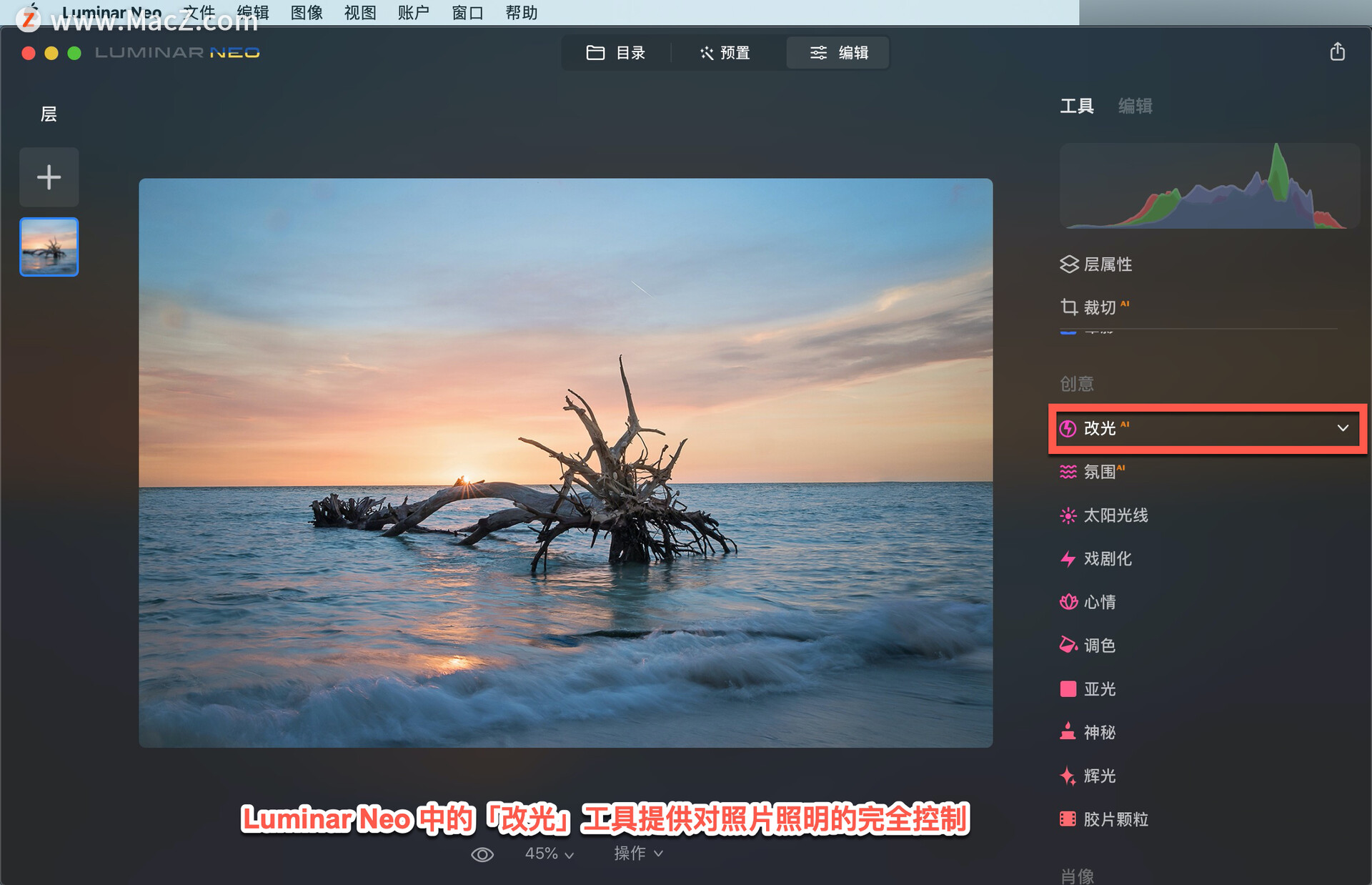Open the 胶片颗粒 tool label
Screen dimensions: 1372x885
tap(1115, 819)
